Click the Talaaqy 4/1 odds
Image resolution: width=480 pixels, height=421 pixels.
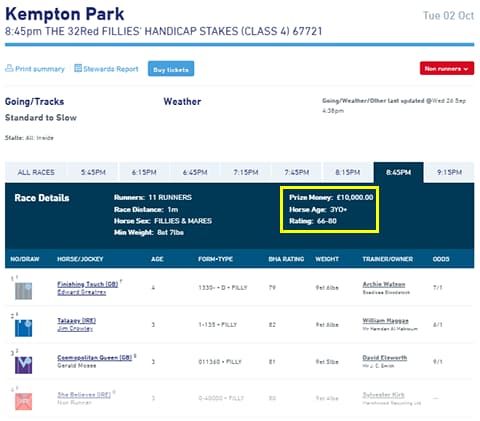click(437, 324)
